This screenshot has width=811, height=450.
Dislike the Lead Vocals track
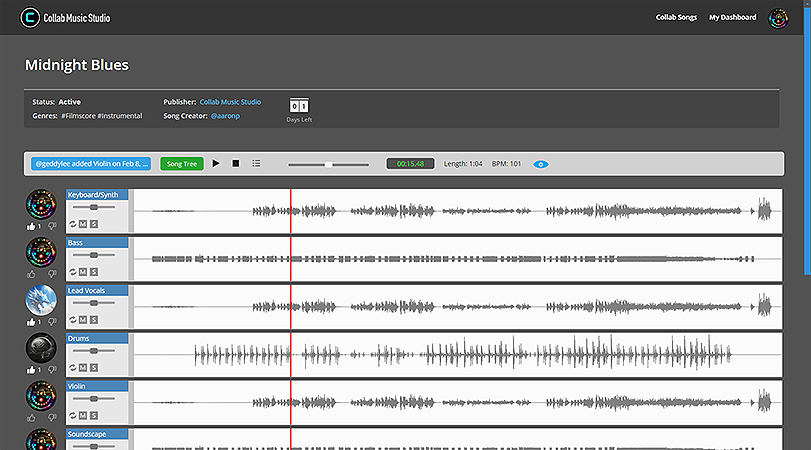pyautogui.click(x=52, y=322)
